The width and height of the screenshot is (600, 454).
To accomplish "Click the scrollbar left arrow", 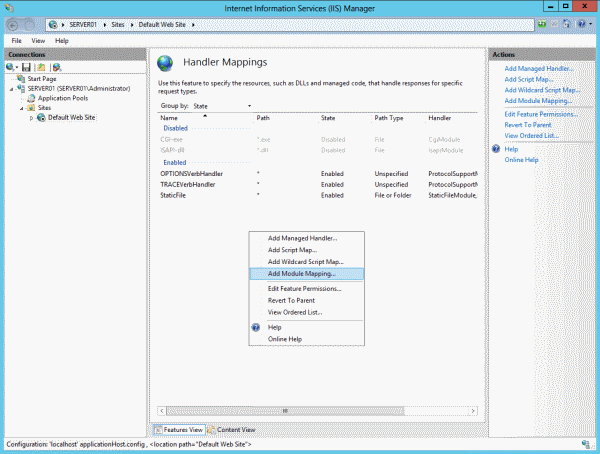I will point(162,411).
